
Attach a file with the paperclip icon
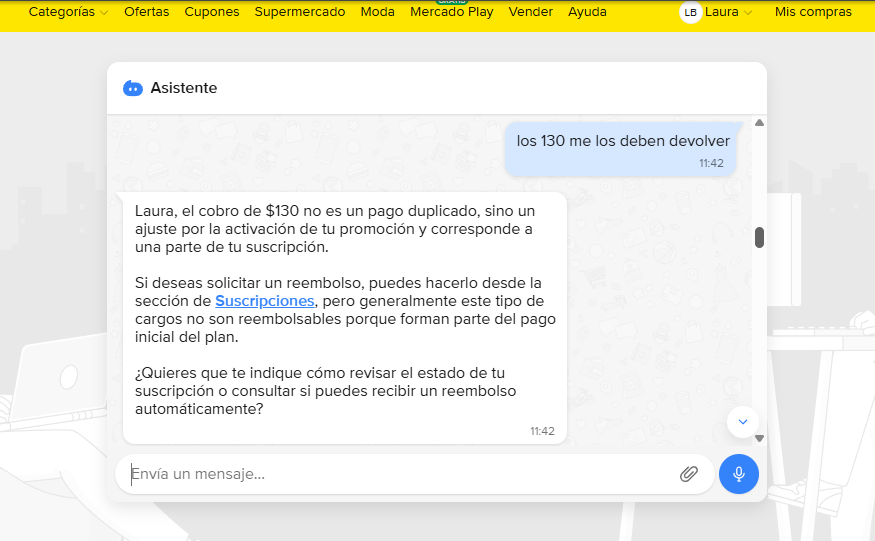point(689,474)
